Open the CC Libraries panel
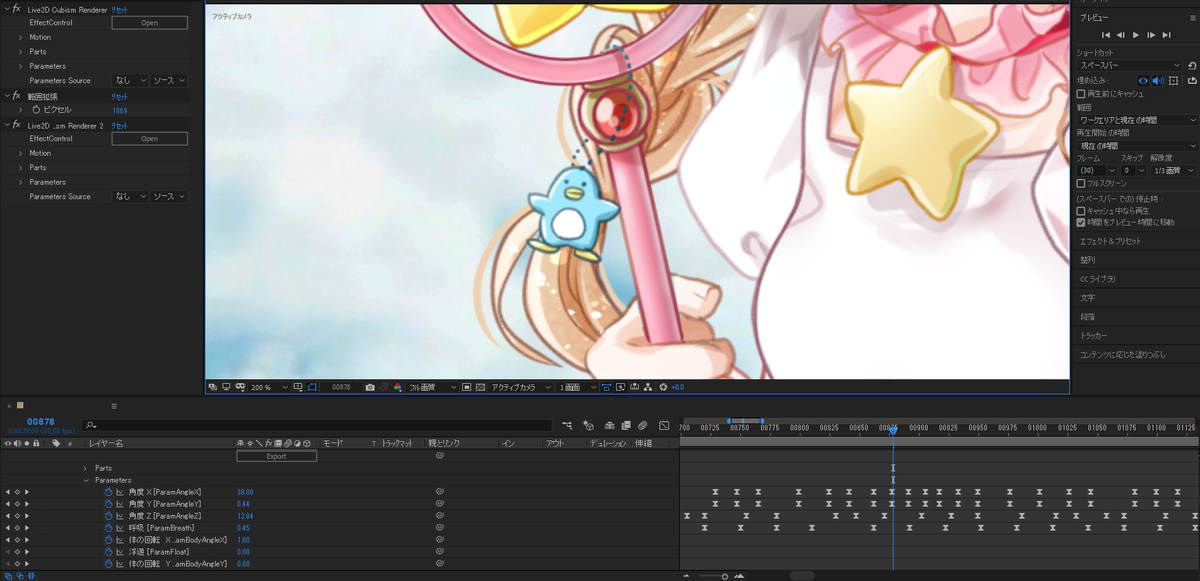 [x=1098, y=279]
